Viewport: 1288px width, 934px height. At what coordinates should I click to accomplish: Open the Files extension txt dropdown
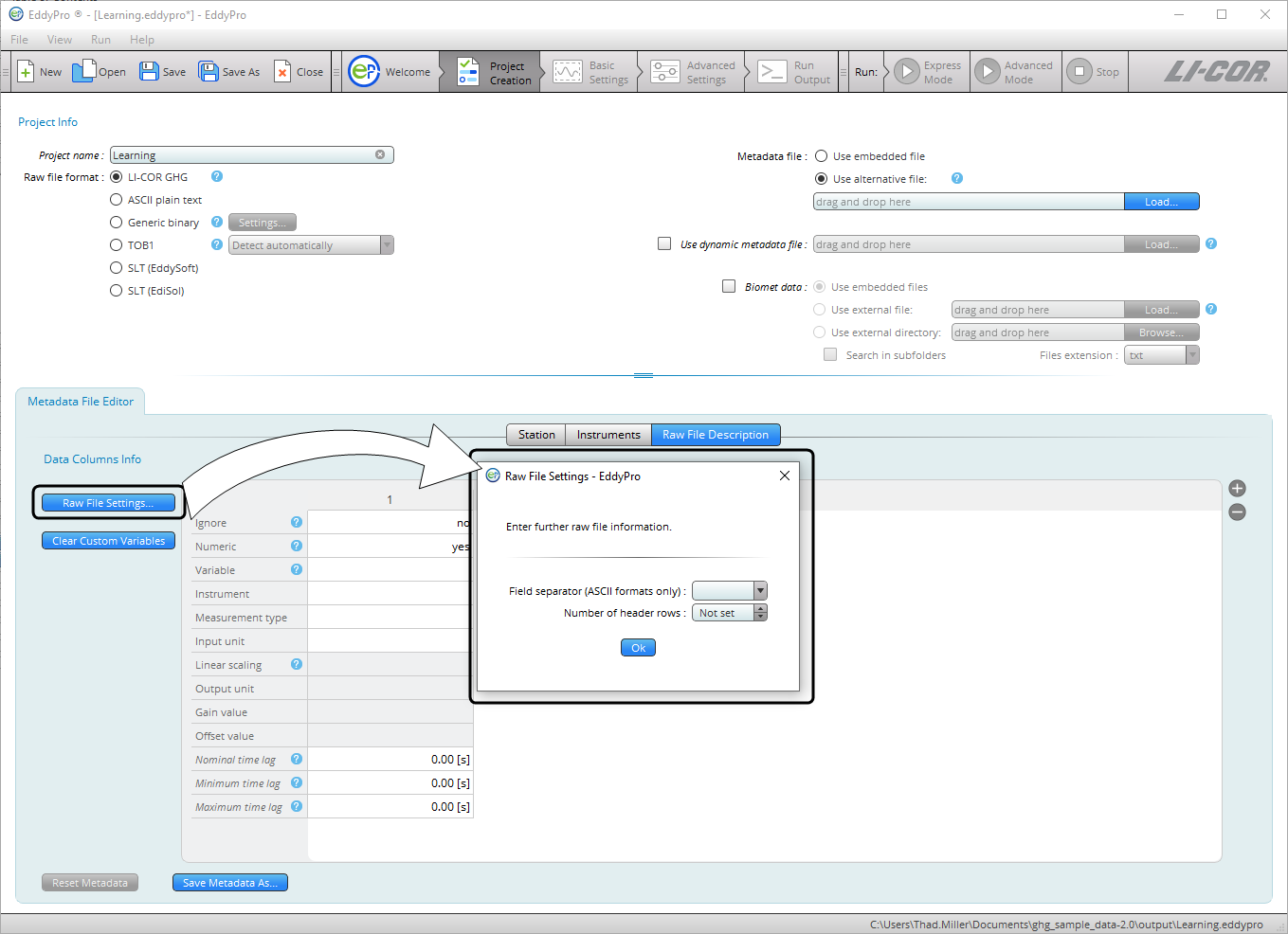tap(1162, 355)
